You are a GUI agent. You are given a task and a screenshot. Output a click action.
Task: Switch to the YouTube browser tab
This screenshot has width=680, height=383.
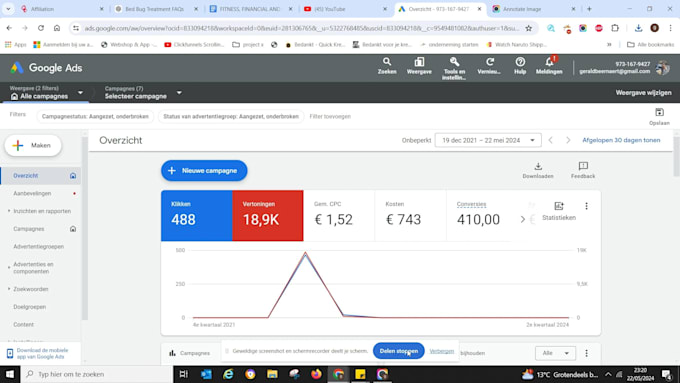pyautogui.click(x=345, y=9)
